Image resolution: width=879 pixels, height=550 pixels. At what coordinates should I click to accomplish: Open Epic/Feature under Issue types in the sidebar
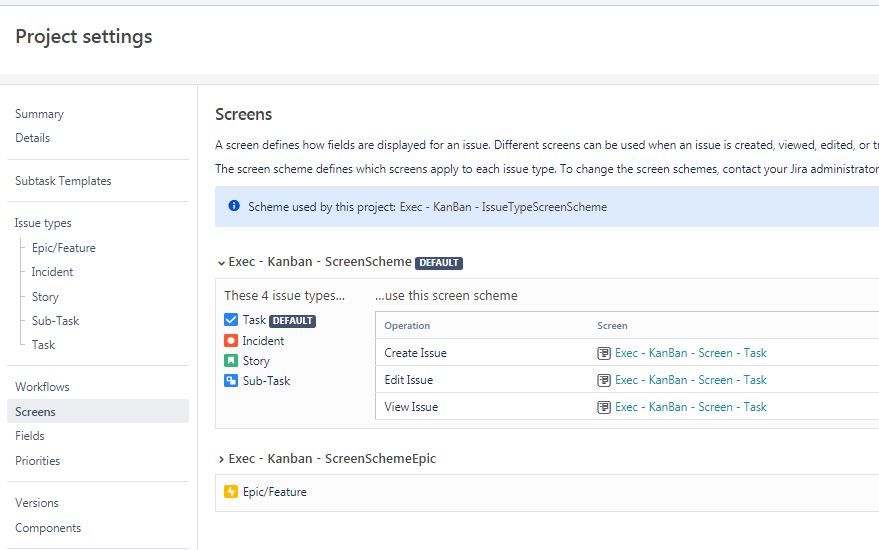pos(64,248)
